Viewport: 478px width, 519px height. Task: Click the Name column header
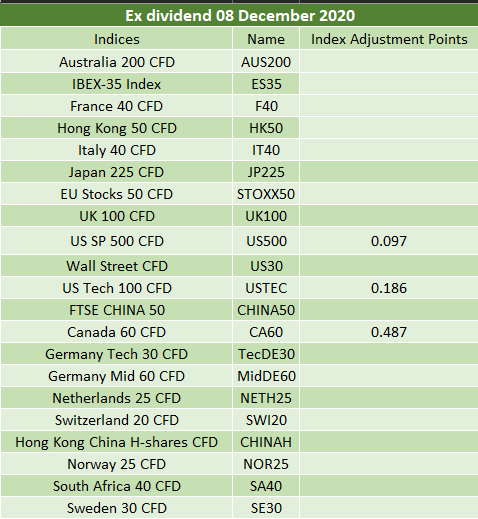click(x=266, y=39)
